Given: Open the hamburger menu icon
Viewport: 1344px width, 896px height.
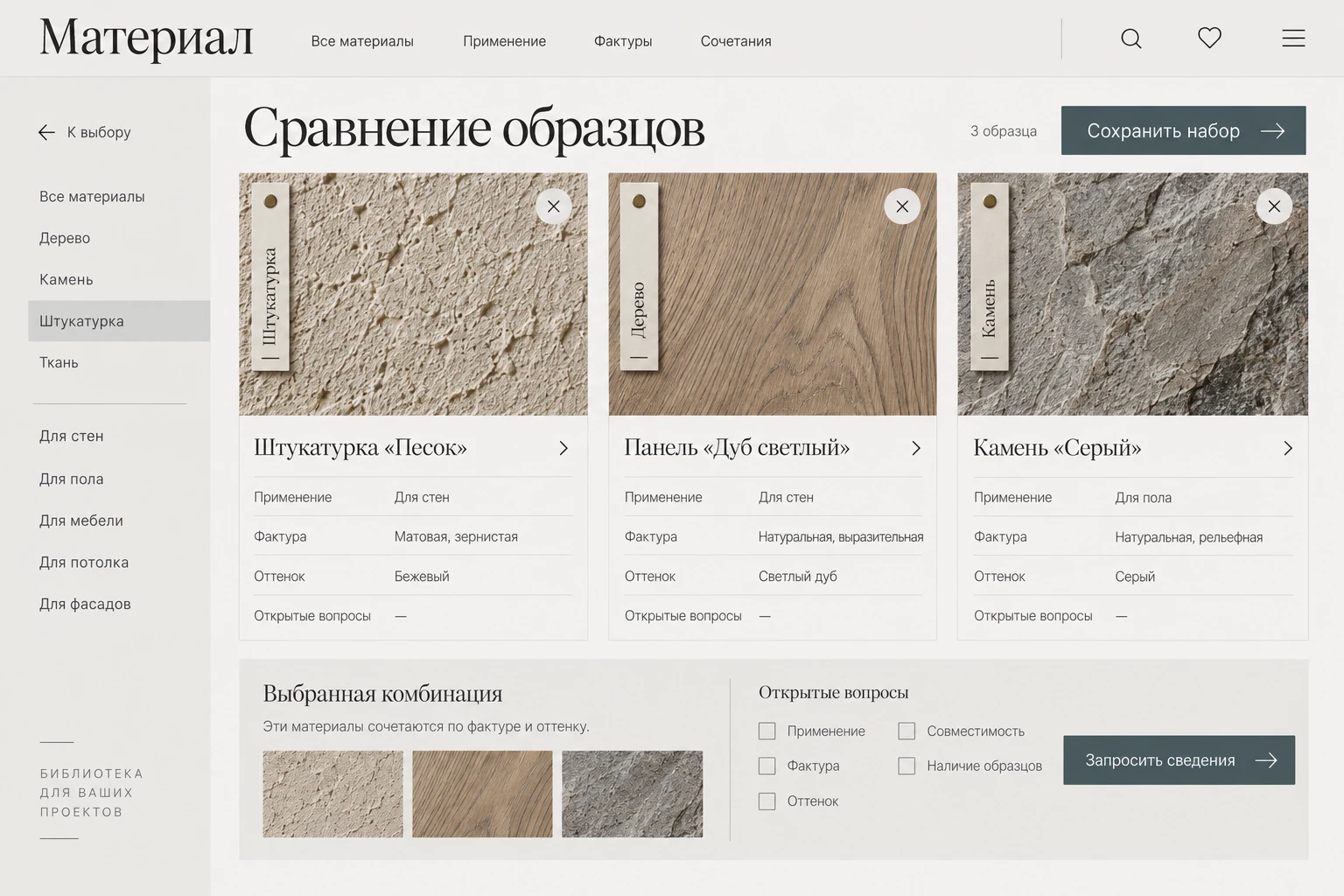Looking at the screenshot, I should pyautogui.click(x=1293, y=38).
